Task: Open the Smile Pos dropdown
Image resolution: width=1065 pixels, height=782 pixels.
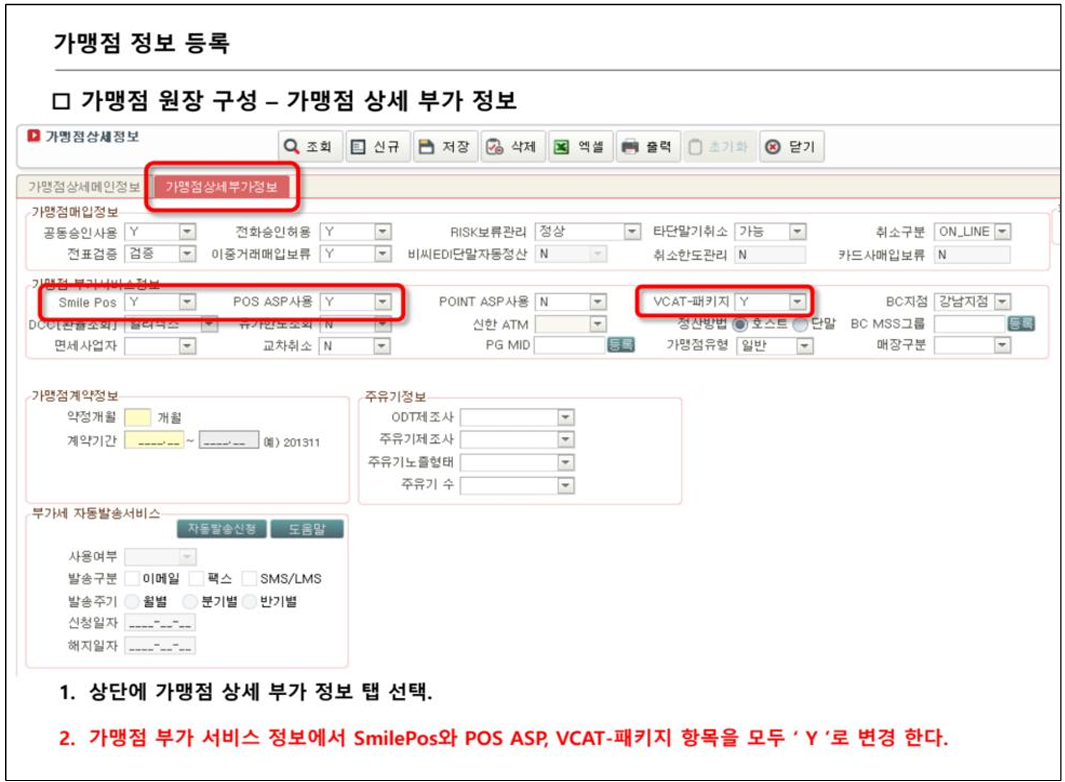Action: (186, 301)
